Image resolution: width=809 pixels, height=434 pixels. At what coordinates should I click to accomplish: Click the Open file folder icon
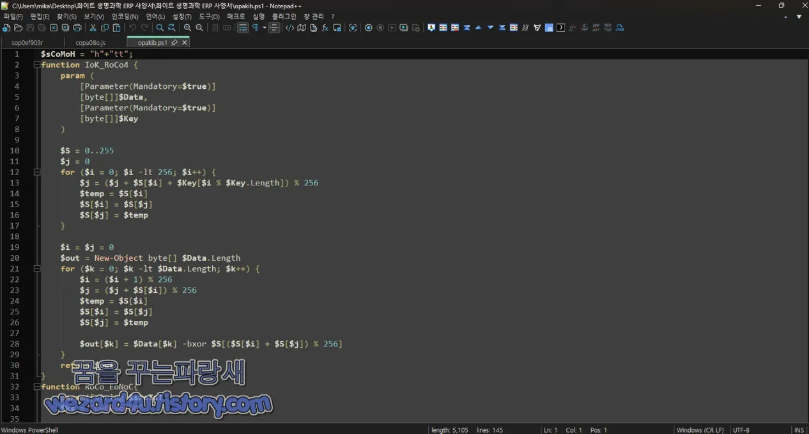pyautogui.click(x=18, y=28)
